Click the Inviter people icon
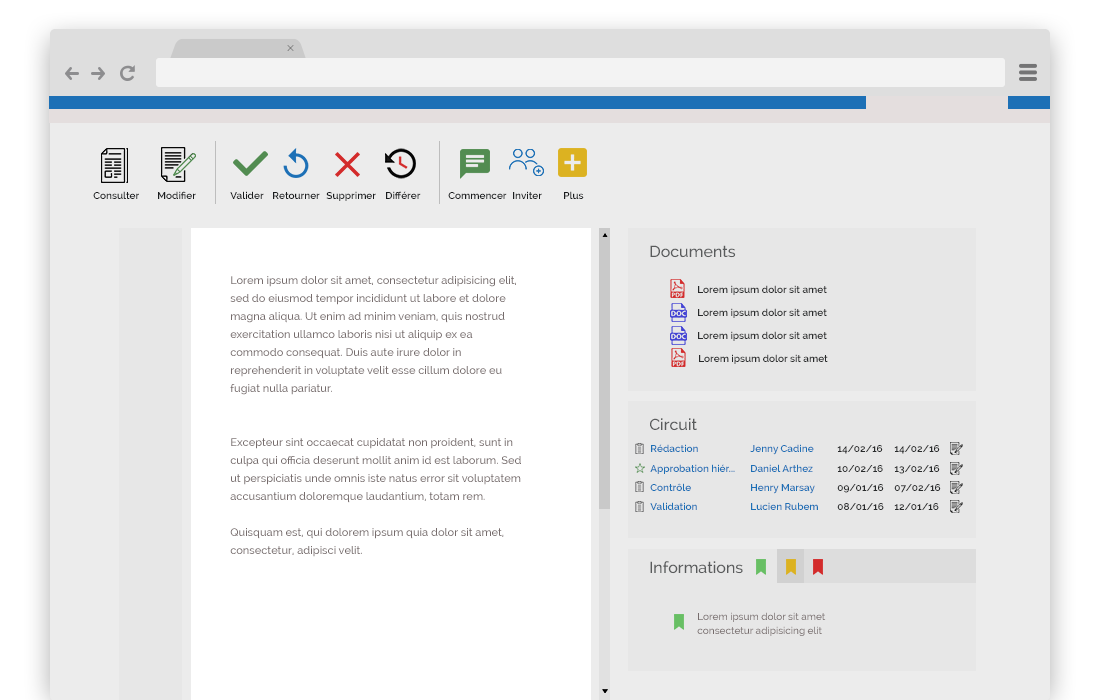 pyautogui.click(x=526, y=162)
